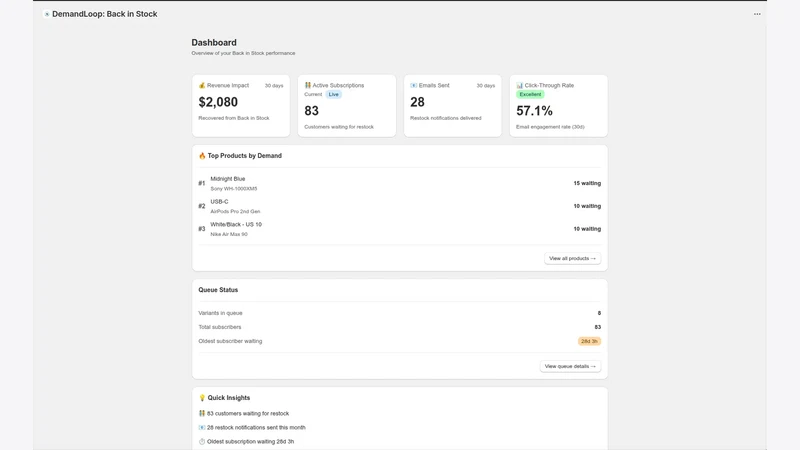Click the 28d 3h orange waiting badge
Screen dimensions: 800x450
(x=589, y=341)
